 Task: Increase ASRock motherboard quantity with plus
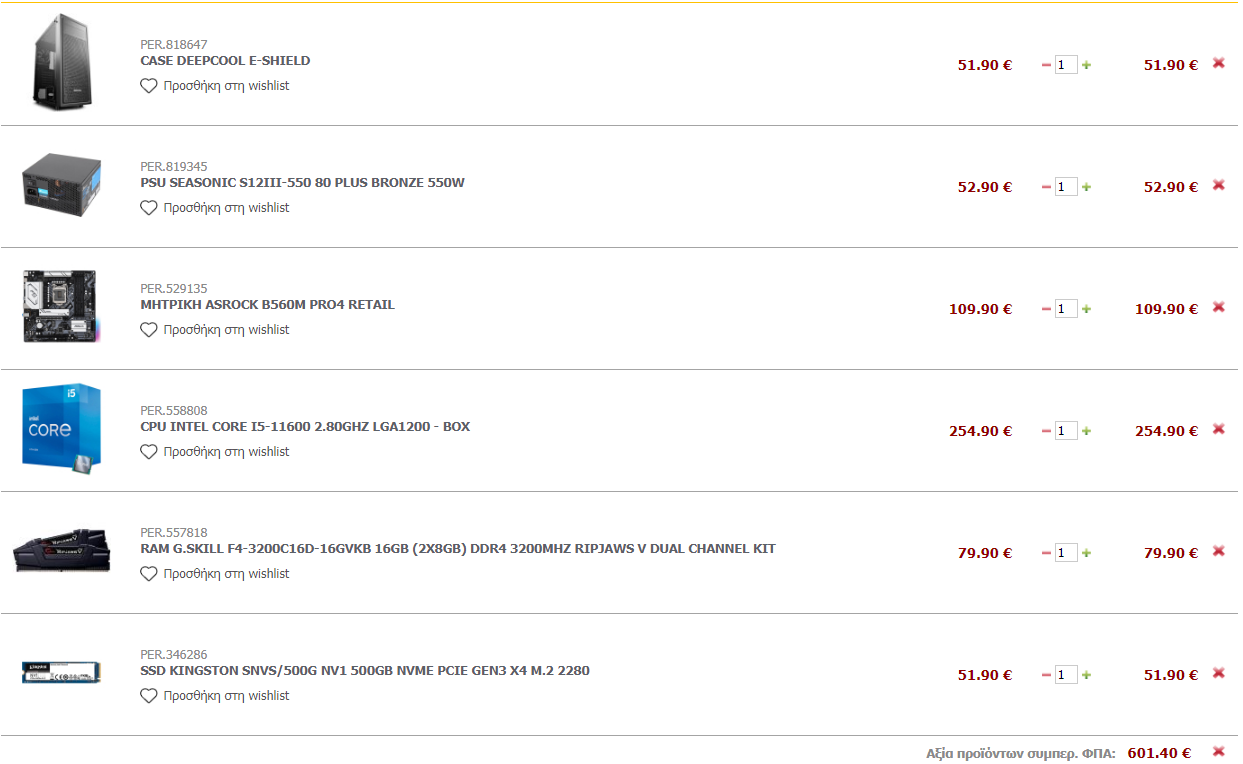tap(1087, 309)
